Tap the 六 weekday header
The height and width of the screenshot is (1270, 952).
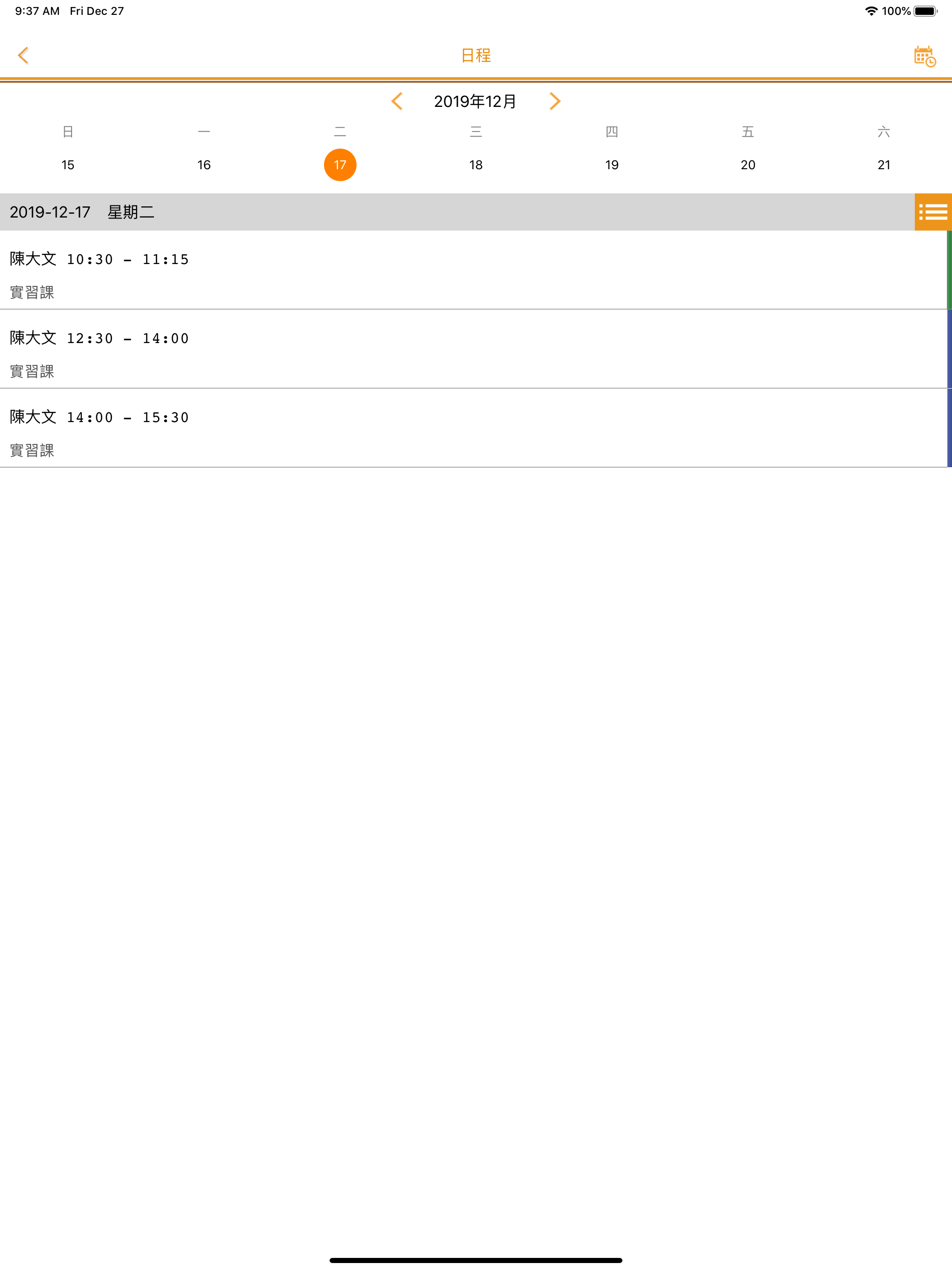(x=884, y=132)
